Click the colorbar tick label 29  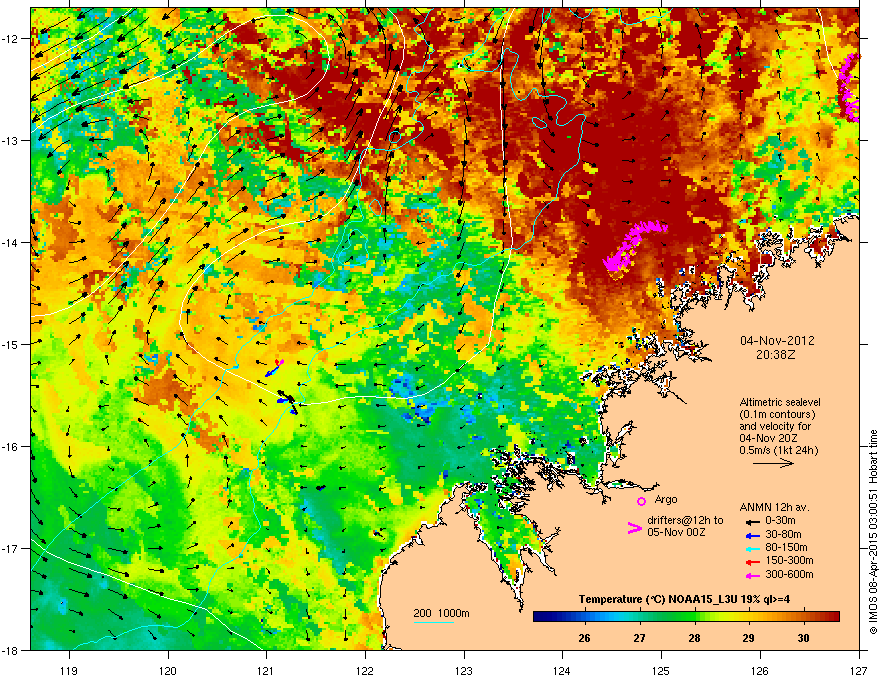(x=748, y=638)
